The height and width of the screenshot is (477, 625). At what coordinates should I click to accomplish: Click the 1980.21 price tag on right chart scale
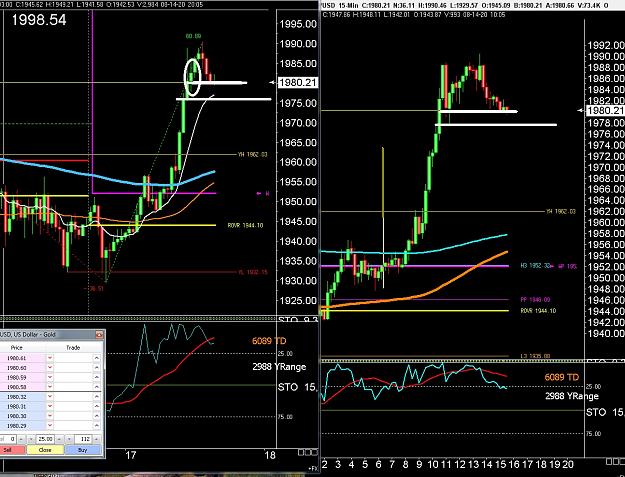pos(605,110)
